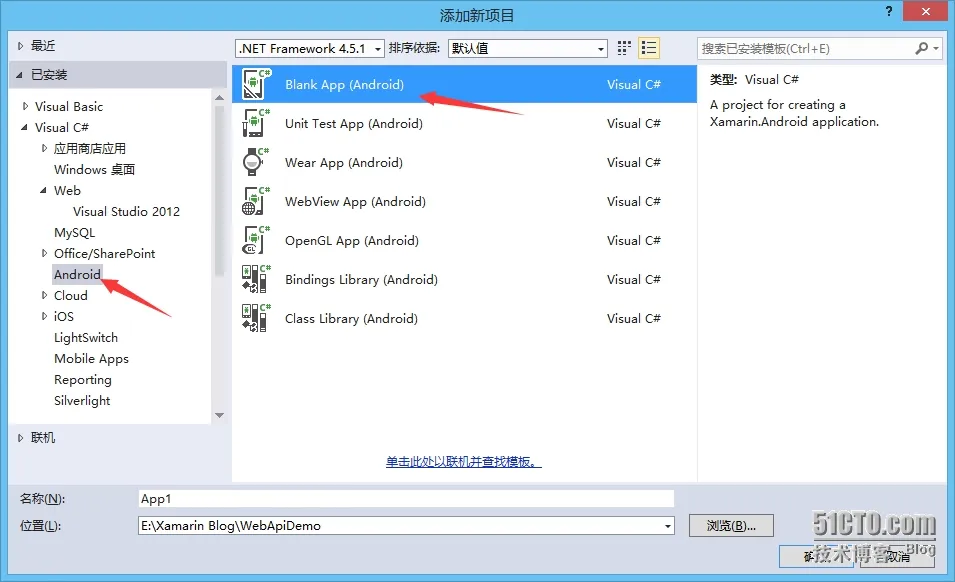Image resolution: width=955 pixels, height=582 pixels.
Task: Click the Class Library (Android) name
Action: click(x=351, y=318)
